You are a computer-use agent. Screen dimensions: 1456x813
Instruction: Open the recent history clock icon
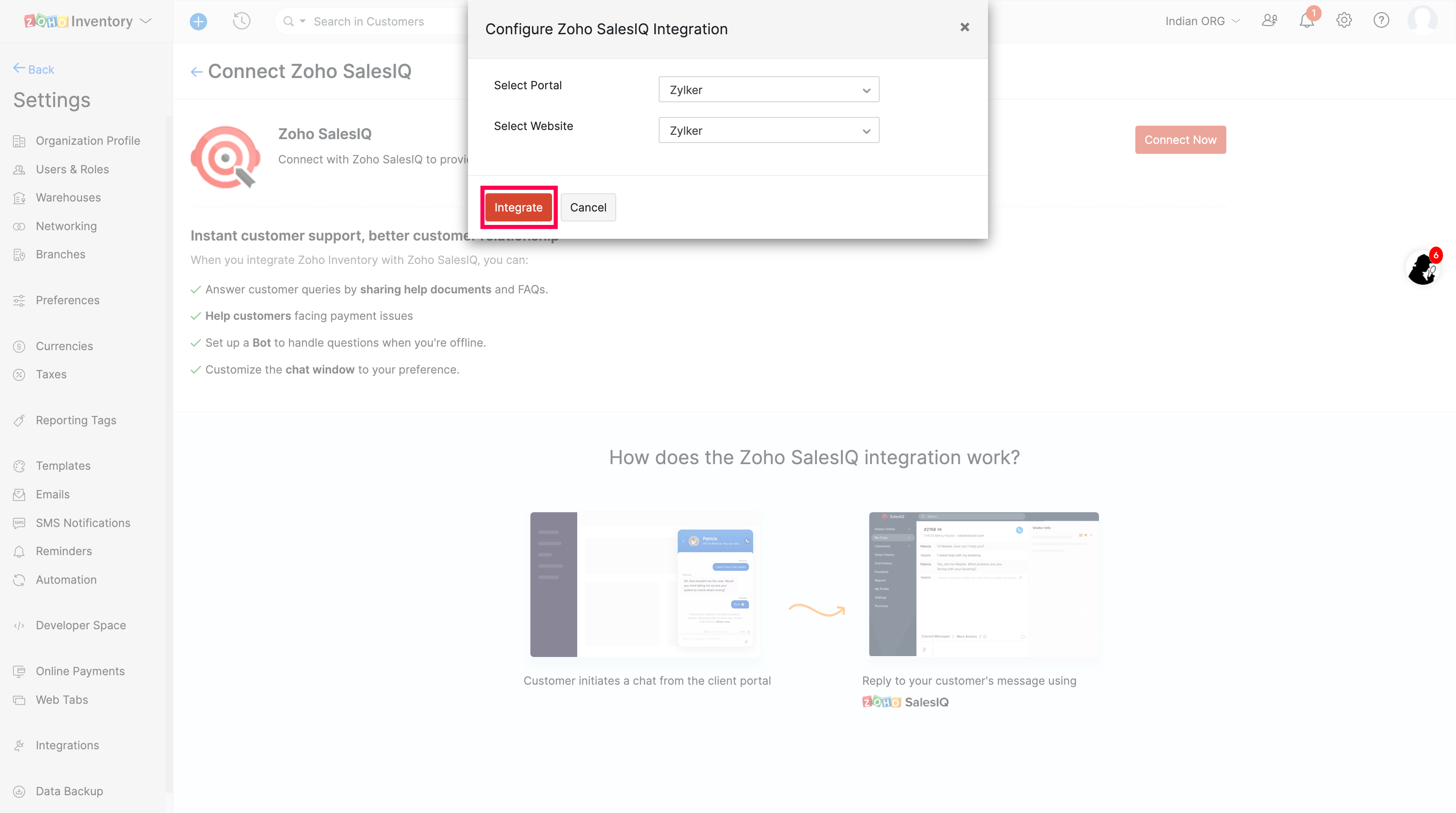(x=241, y=22)
